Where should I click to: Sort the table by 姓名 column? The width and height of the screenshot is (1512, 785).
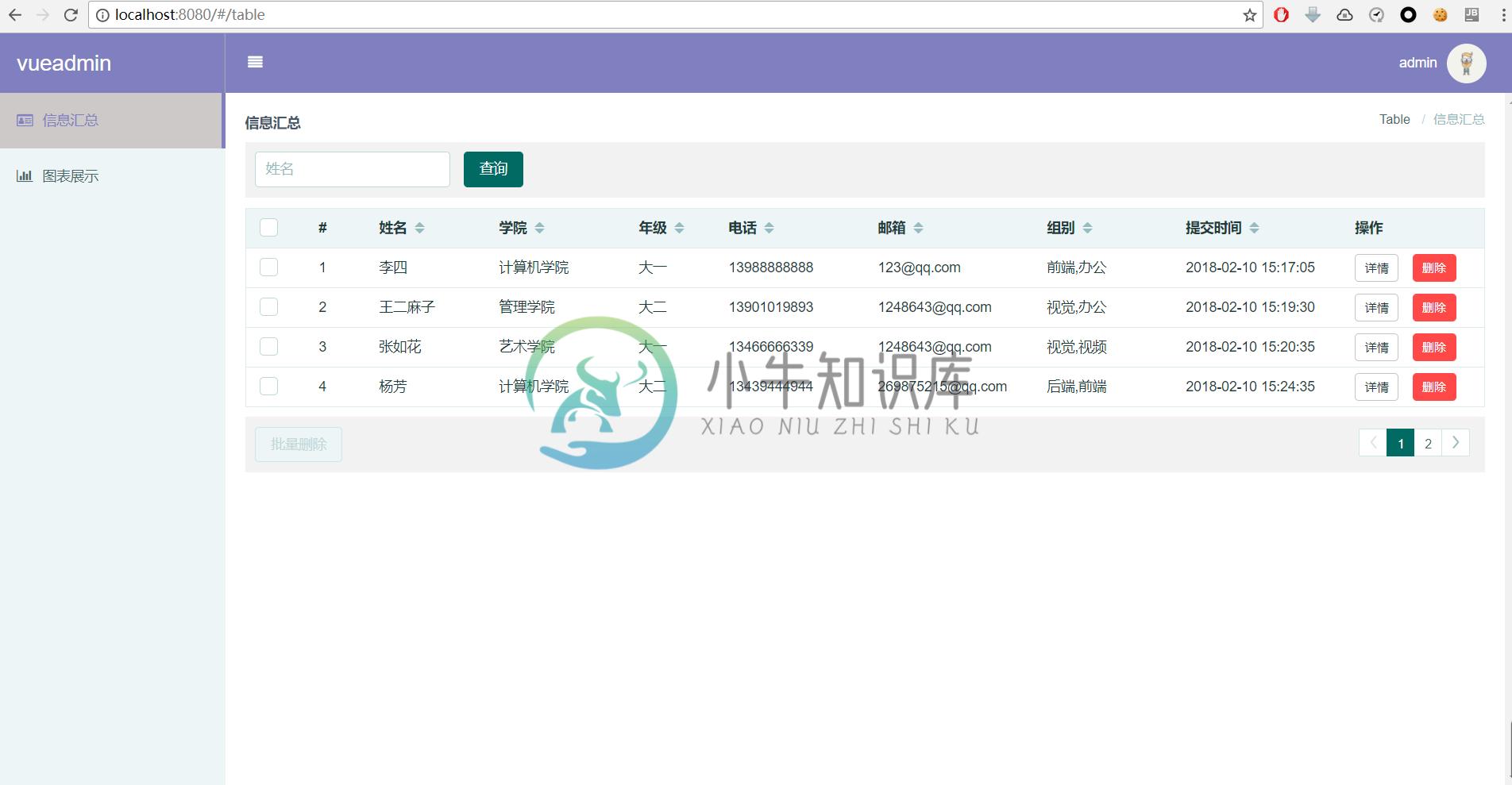click(419, 228)
